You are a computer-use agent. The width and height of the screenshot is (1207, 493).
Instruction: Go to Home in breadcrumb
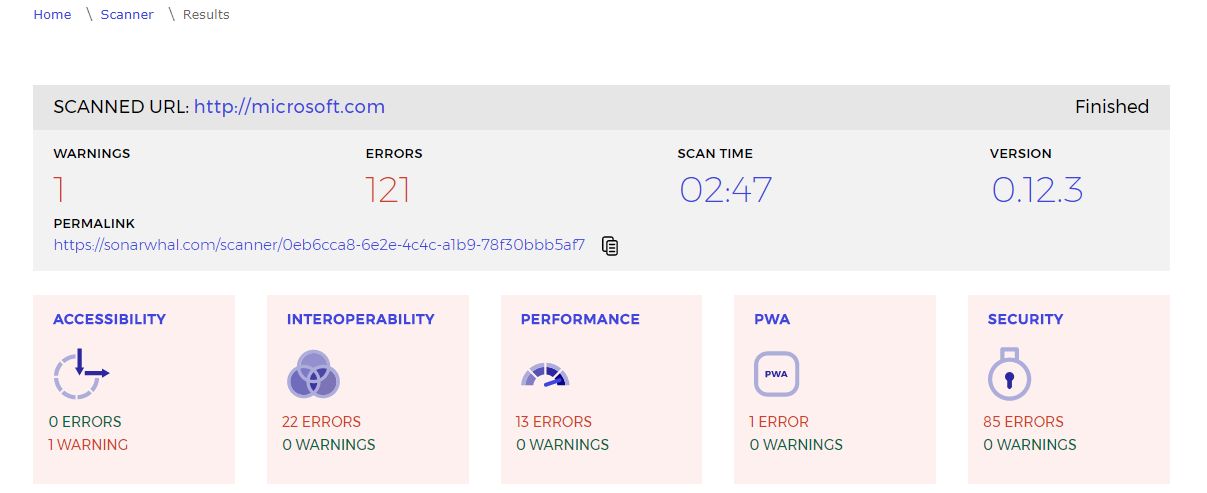pyautogui.click(x=52, y=15)
